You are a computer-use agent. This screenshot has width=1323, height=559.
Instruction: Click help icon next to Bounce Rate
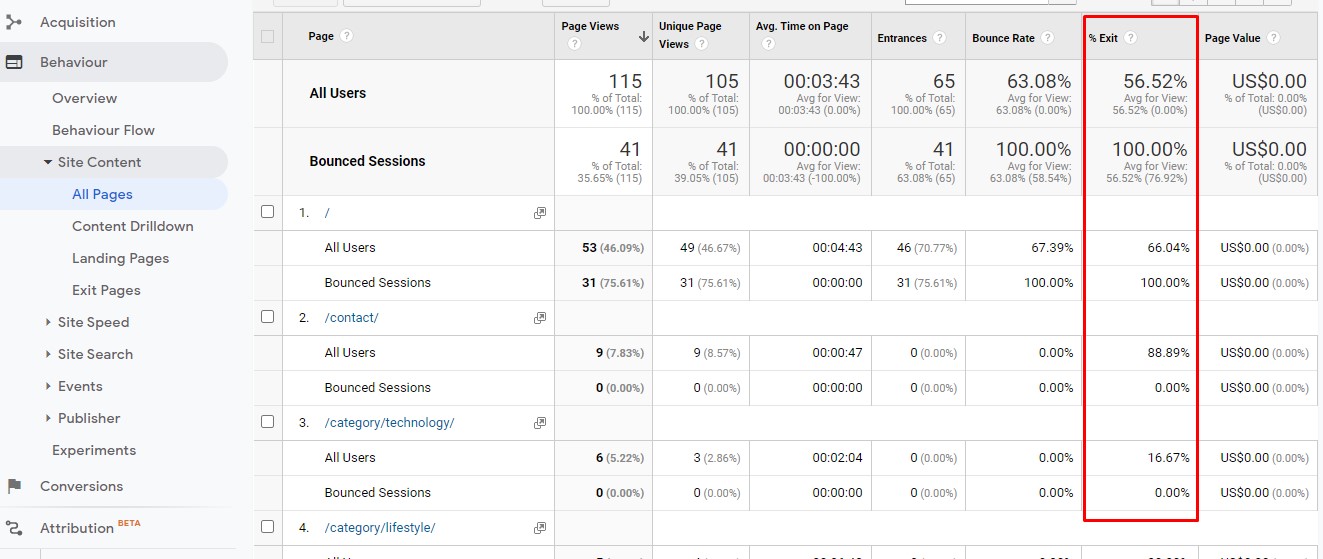pos(1047,38)
